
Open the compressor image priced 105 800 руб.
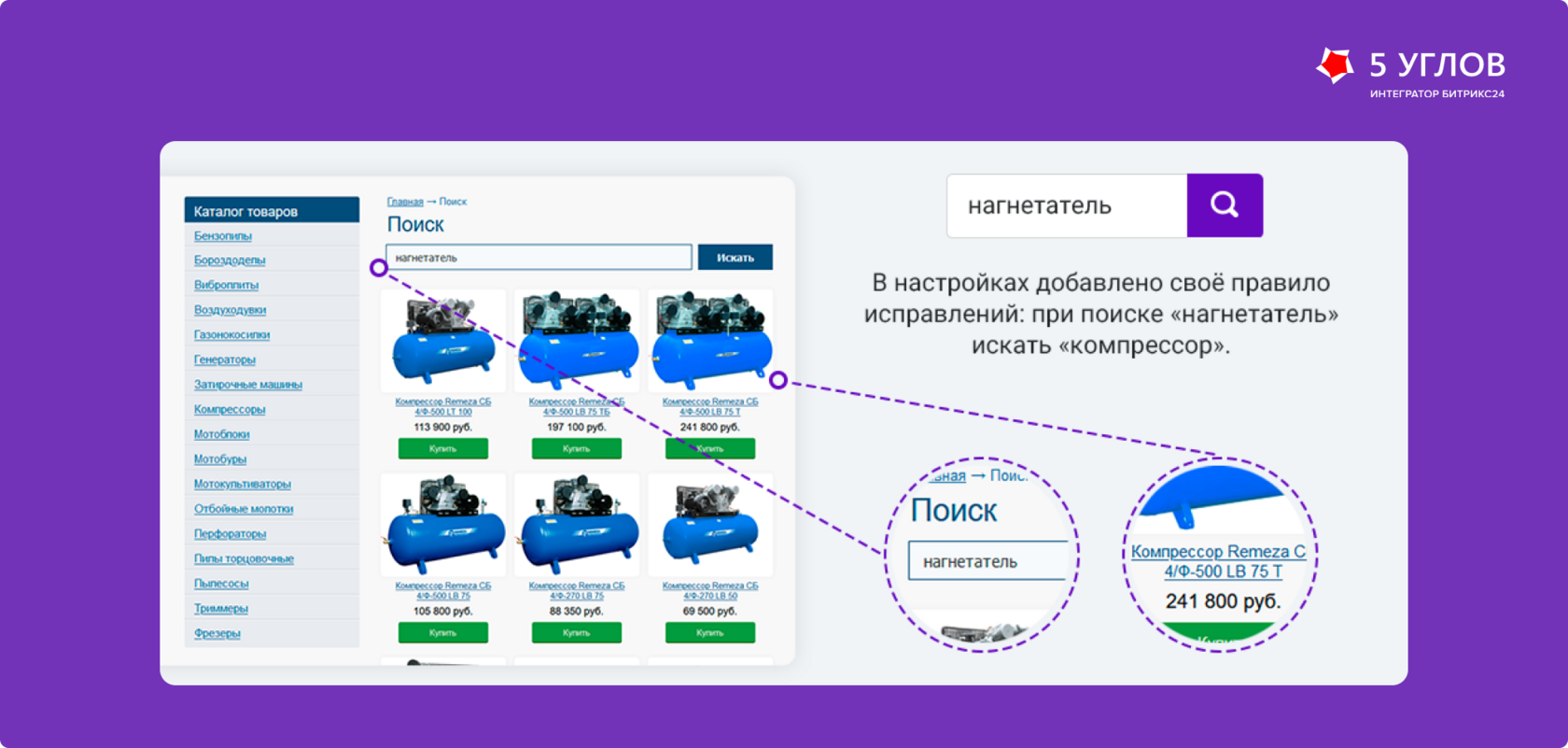(443, 525)
